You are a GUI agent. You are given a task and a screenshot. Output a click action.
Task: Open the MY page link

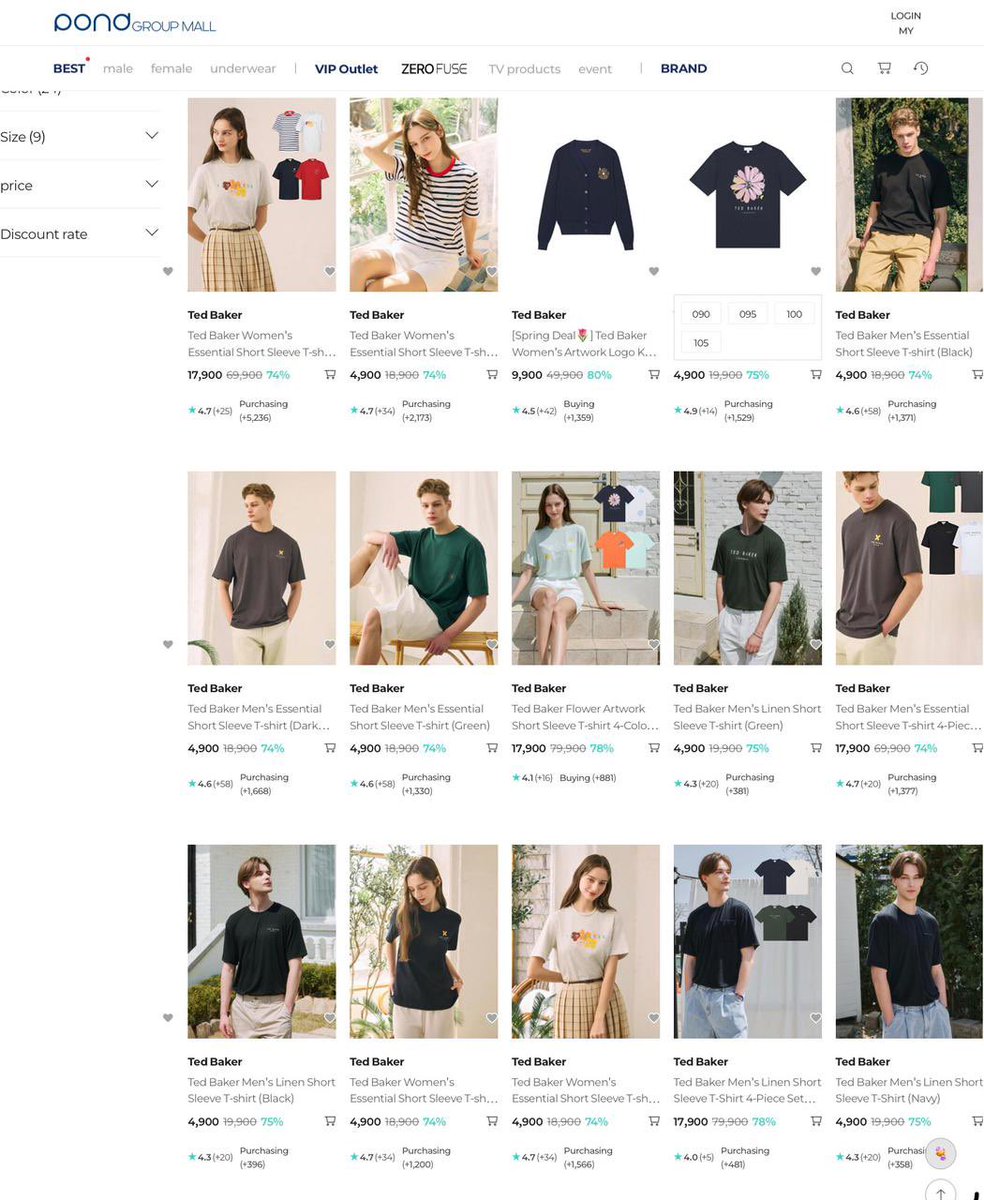tap(906, 31)
